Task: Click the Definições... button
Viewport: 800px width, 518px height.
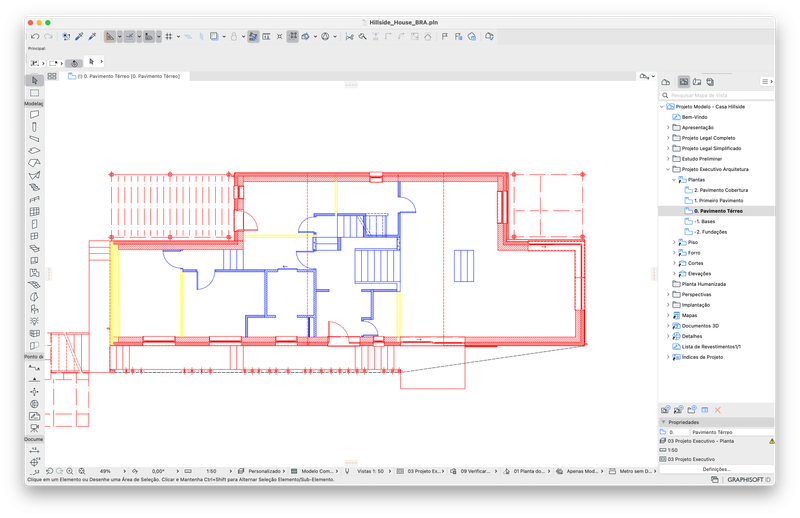Action: [716, 469]
